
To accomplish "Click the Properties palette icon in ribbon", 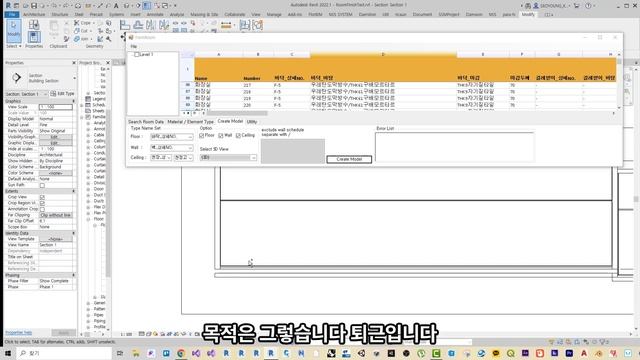I will tap(34, 37).
